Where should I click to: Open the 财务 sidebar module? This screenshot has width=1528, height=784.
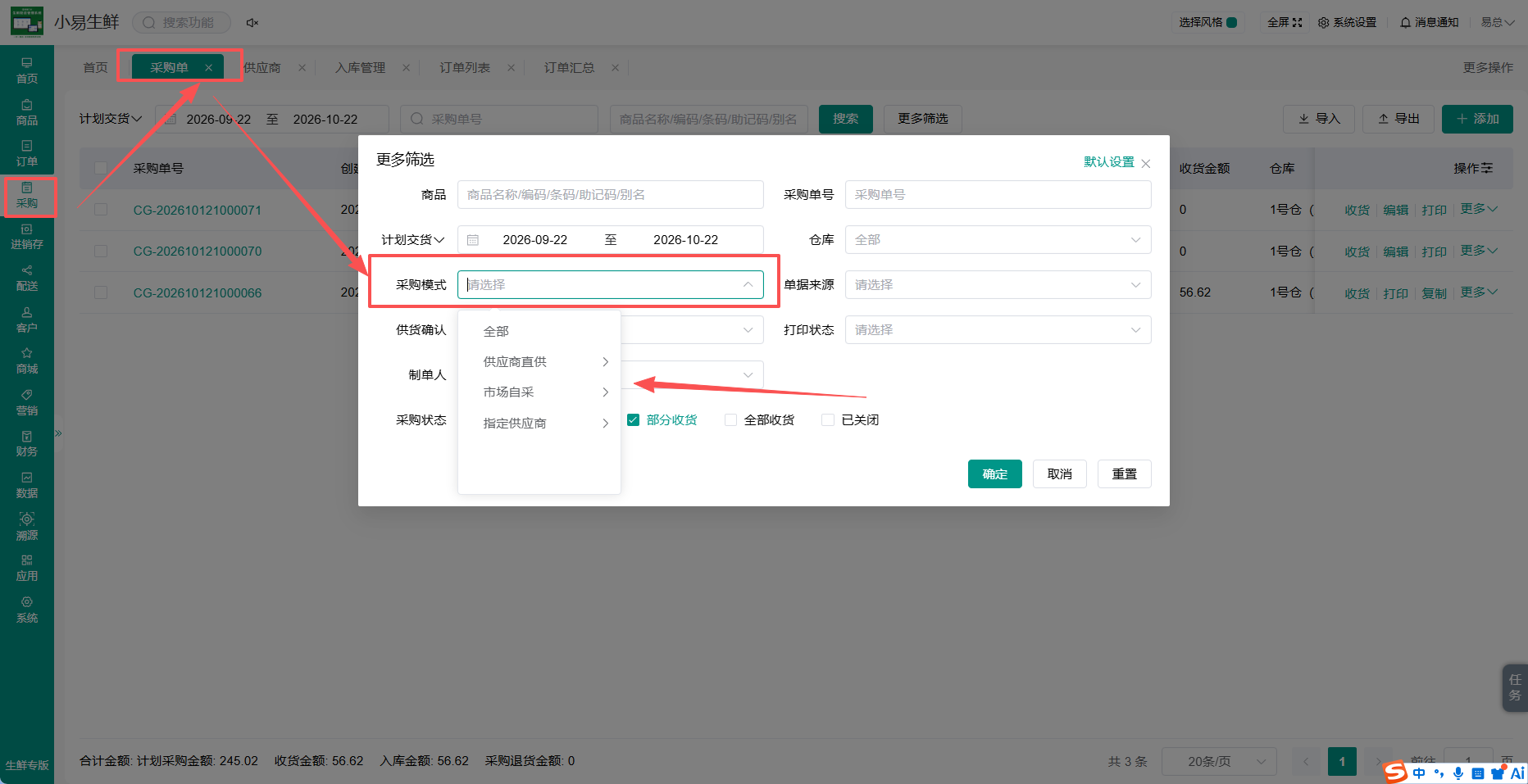click(27, 443)
